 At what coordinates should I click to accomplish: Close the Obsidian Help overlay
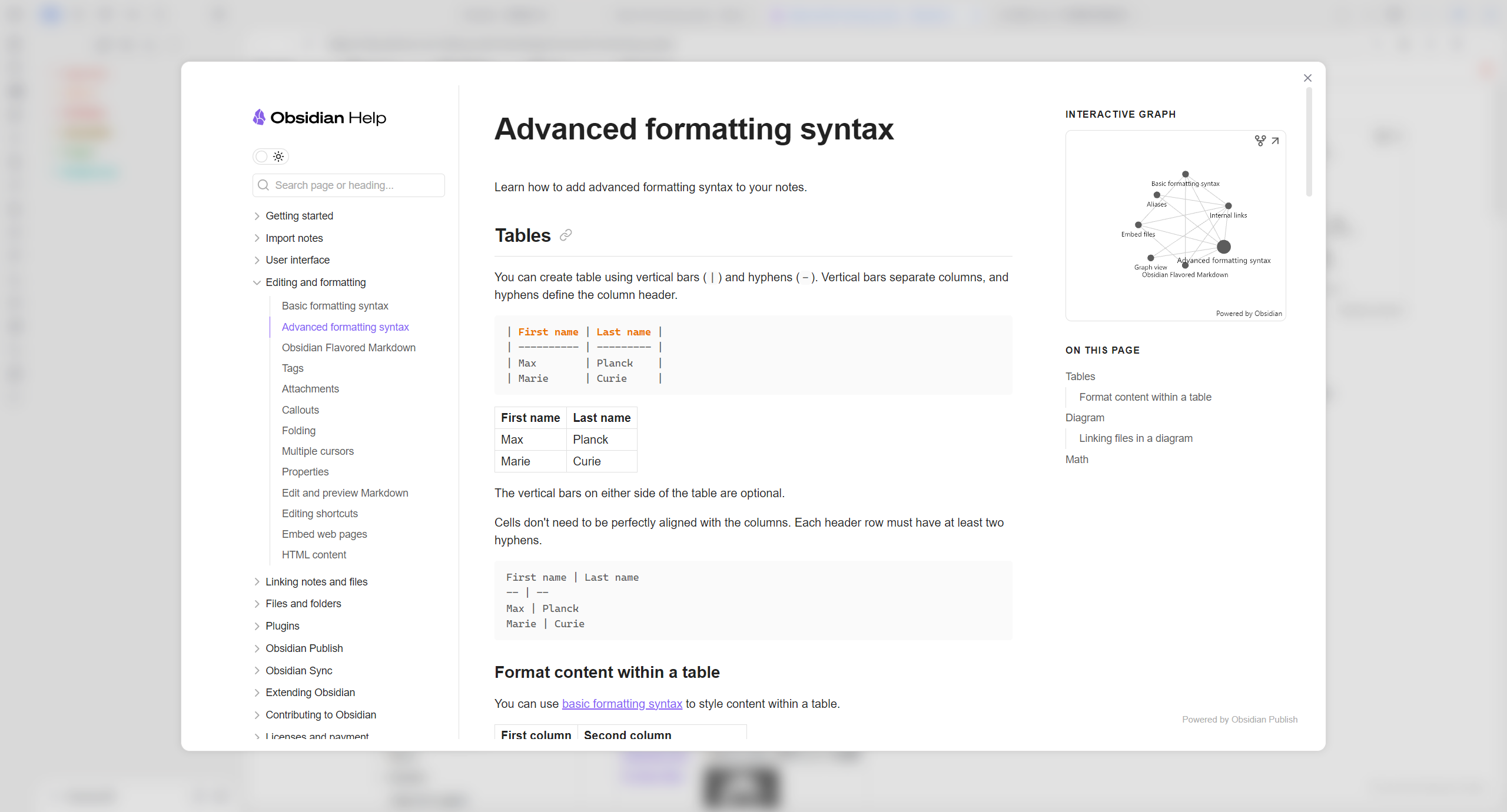point(1307,78)
